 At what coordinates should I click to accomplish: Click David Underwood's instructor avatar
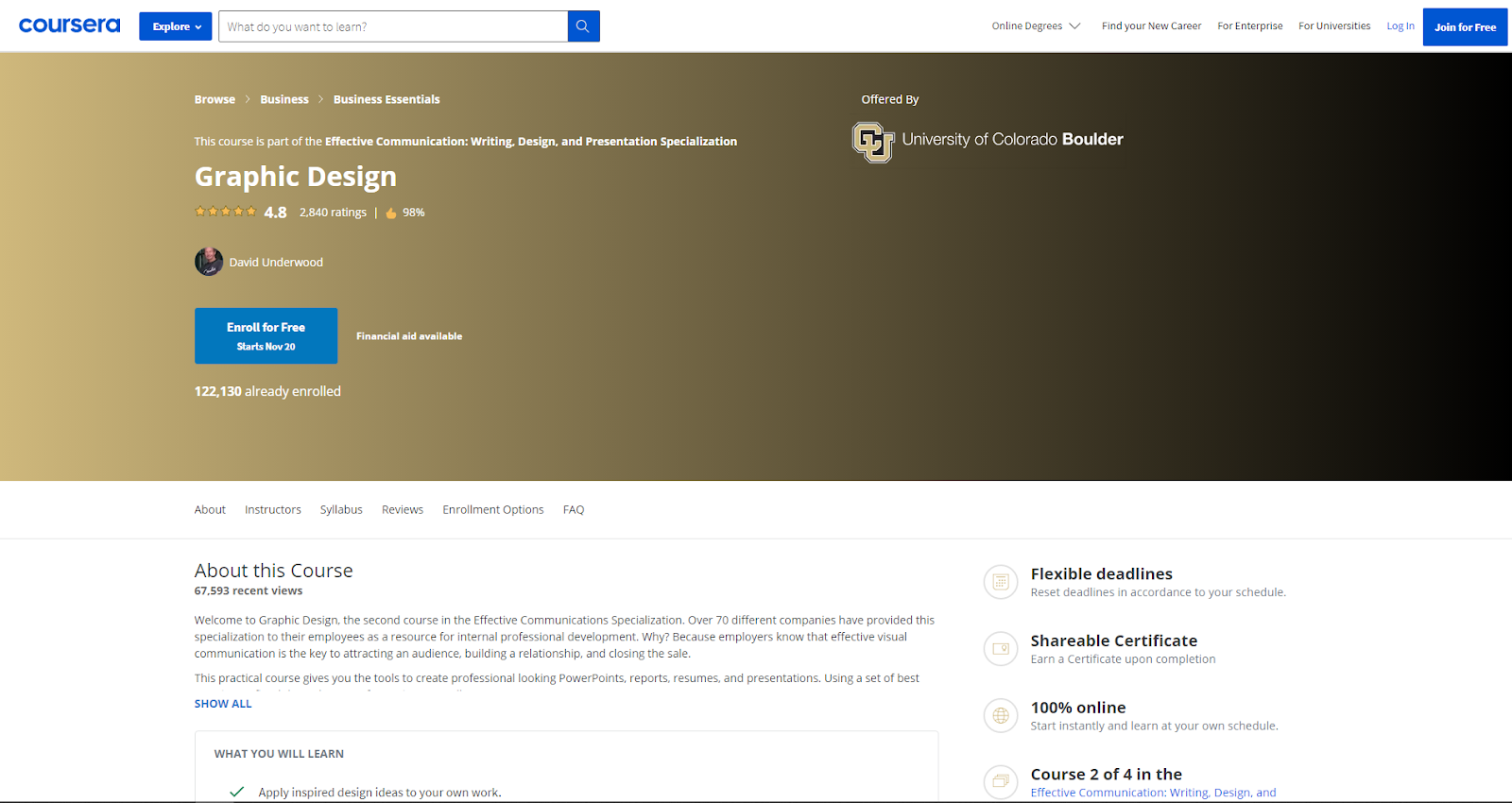tap(209, 262)
